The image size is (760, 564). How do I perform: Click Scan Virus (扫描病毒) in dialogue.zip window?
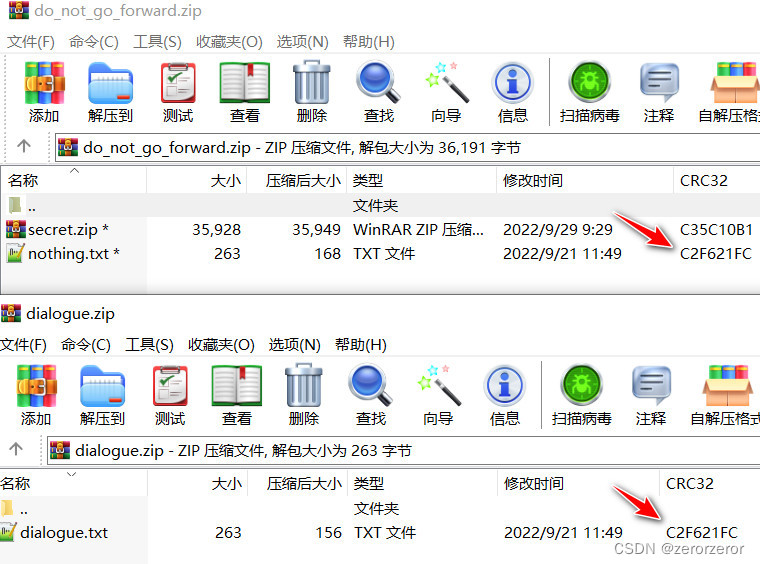click(x=581, y=395)
